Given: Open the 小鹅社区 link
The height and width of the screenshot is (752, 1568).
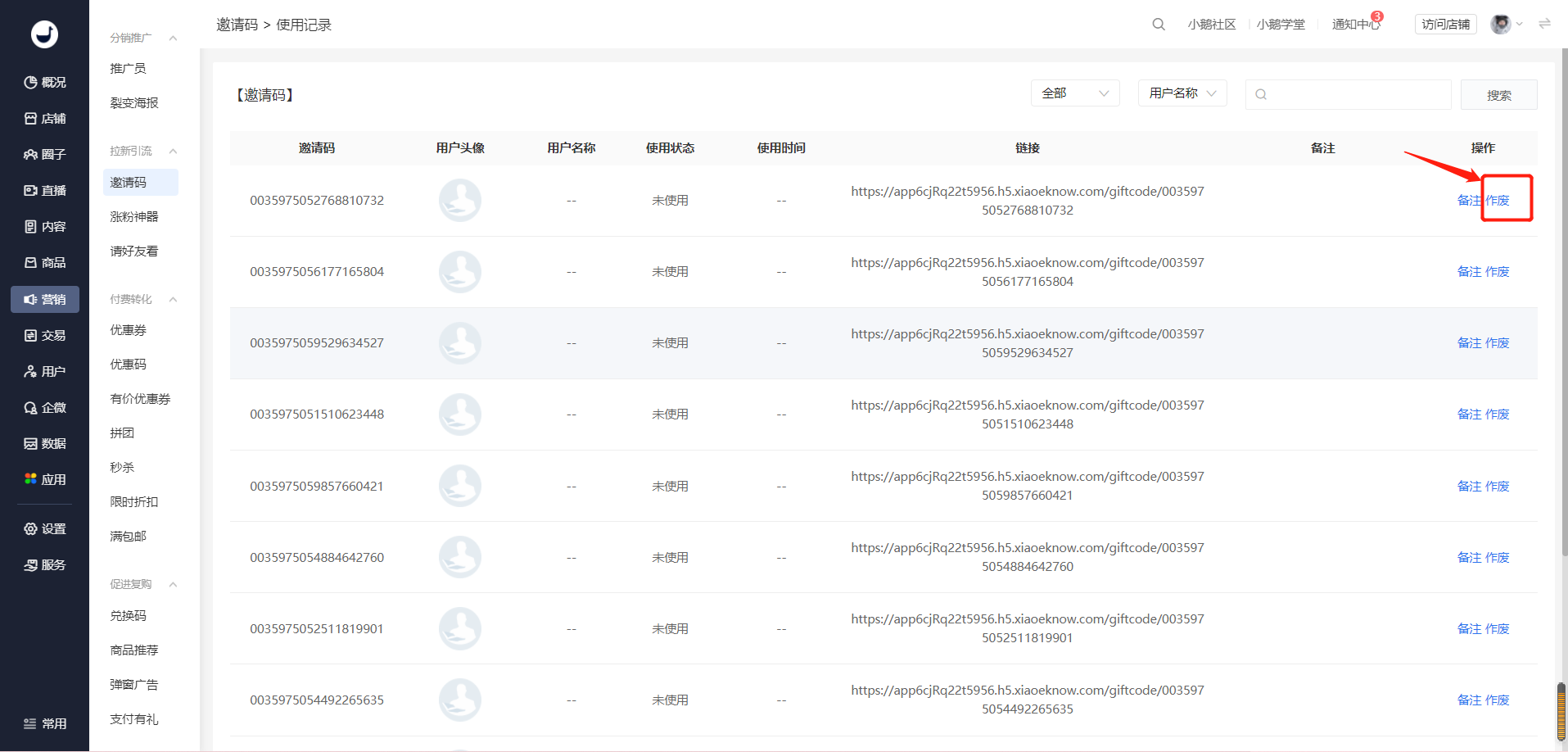Looking at the screenshot, I should click(x=1212, y=25).
